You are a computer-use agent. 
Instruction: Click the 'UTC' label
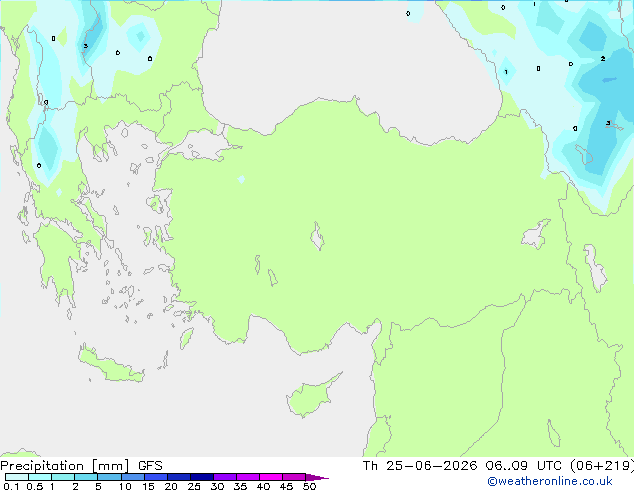[x=549, y=466]
